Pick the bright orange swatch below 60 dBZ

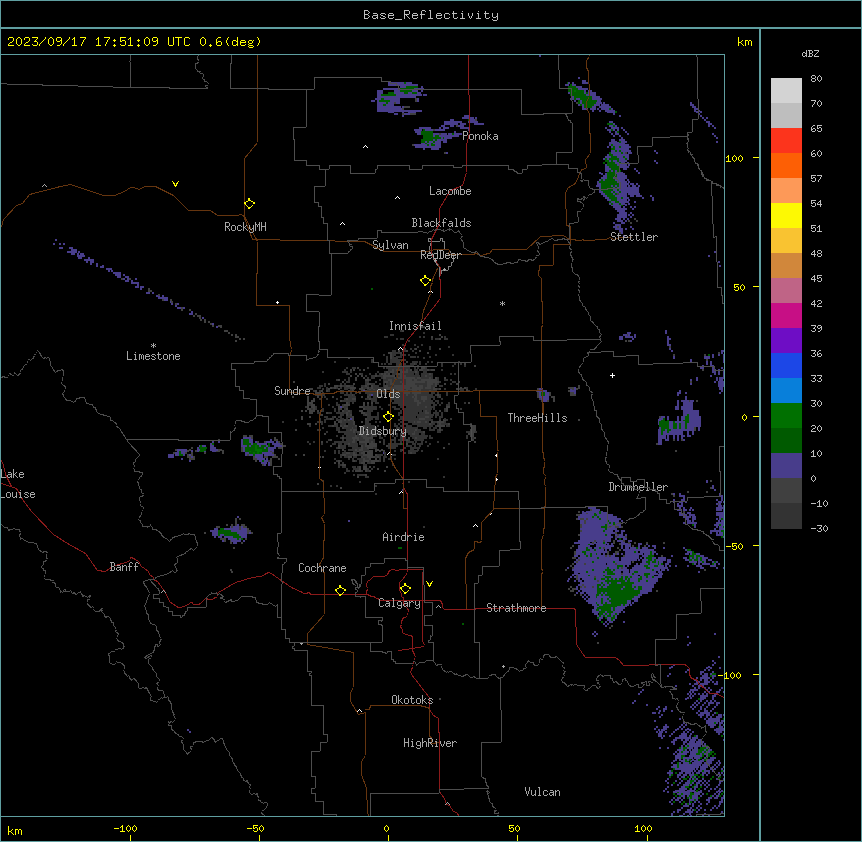786,165
